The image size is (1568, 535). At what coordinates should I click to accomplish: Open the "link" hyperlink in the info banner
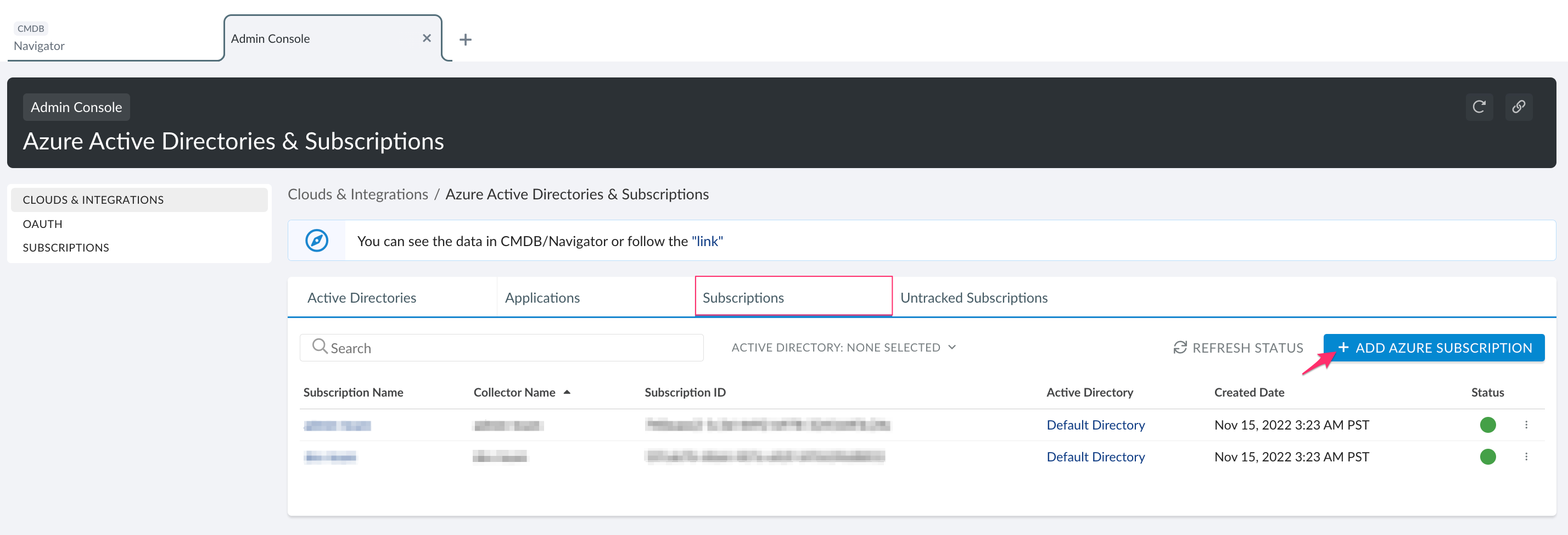(707, 241)
